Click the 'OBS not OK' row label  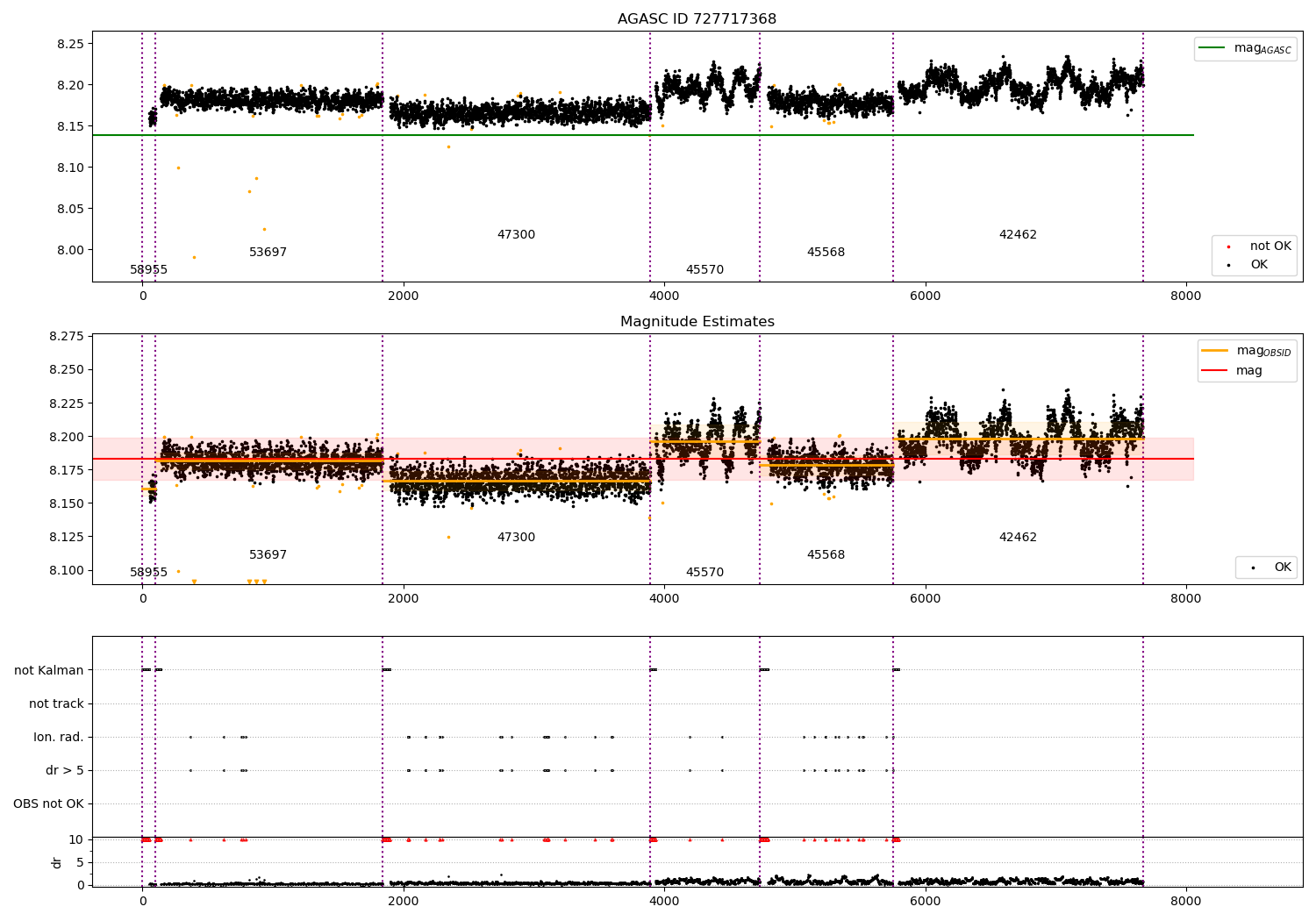click(48, 803)
